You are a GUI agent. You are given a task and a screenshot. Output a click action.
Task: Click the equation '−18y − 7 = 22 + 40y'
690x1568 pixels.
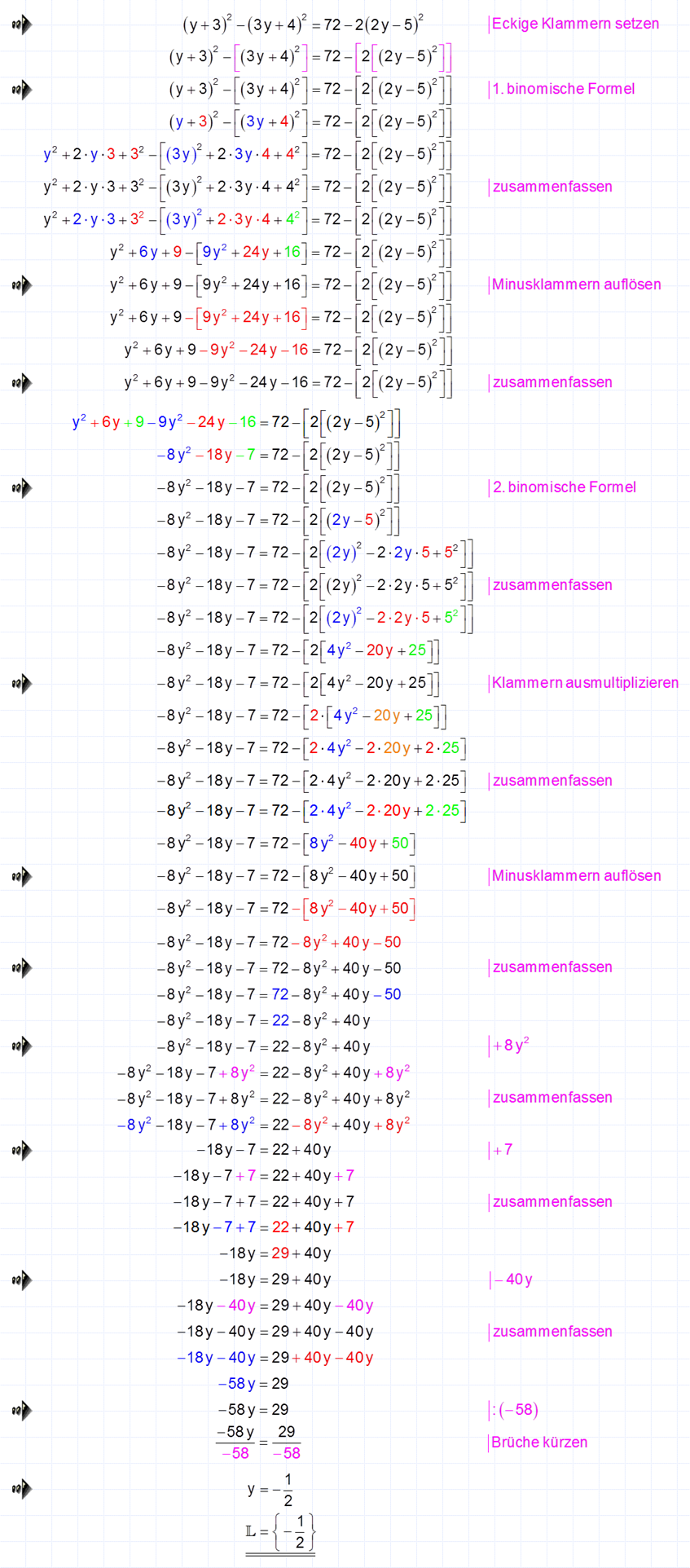264,1150
